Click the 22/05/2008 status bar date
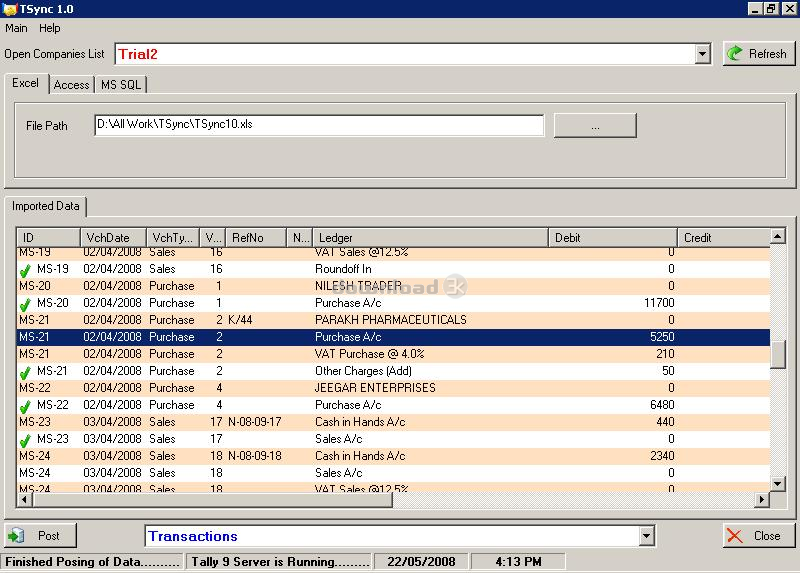 click(x=421, y=562)
